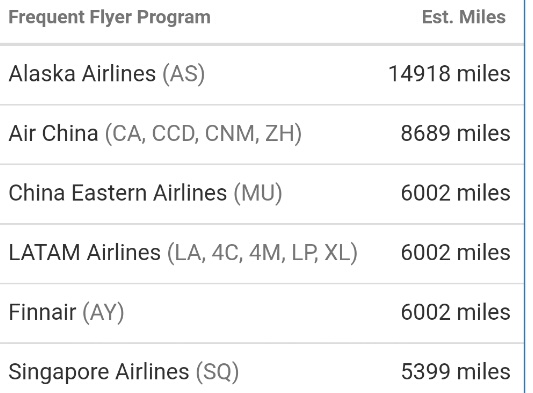Select the Alaska Airlines (AS) row
Image resolution: width=533 pixels, height=393 pixels.
(x=262, y=74)
